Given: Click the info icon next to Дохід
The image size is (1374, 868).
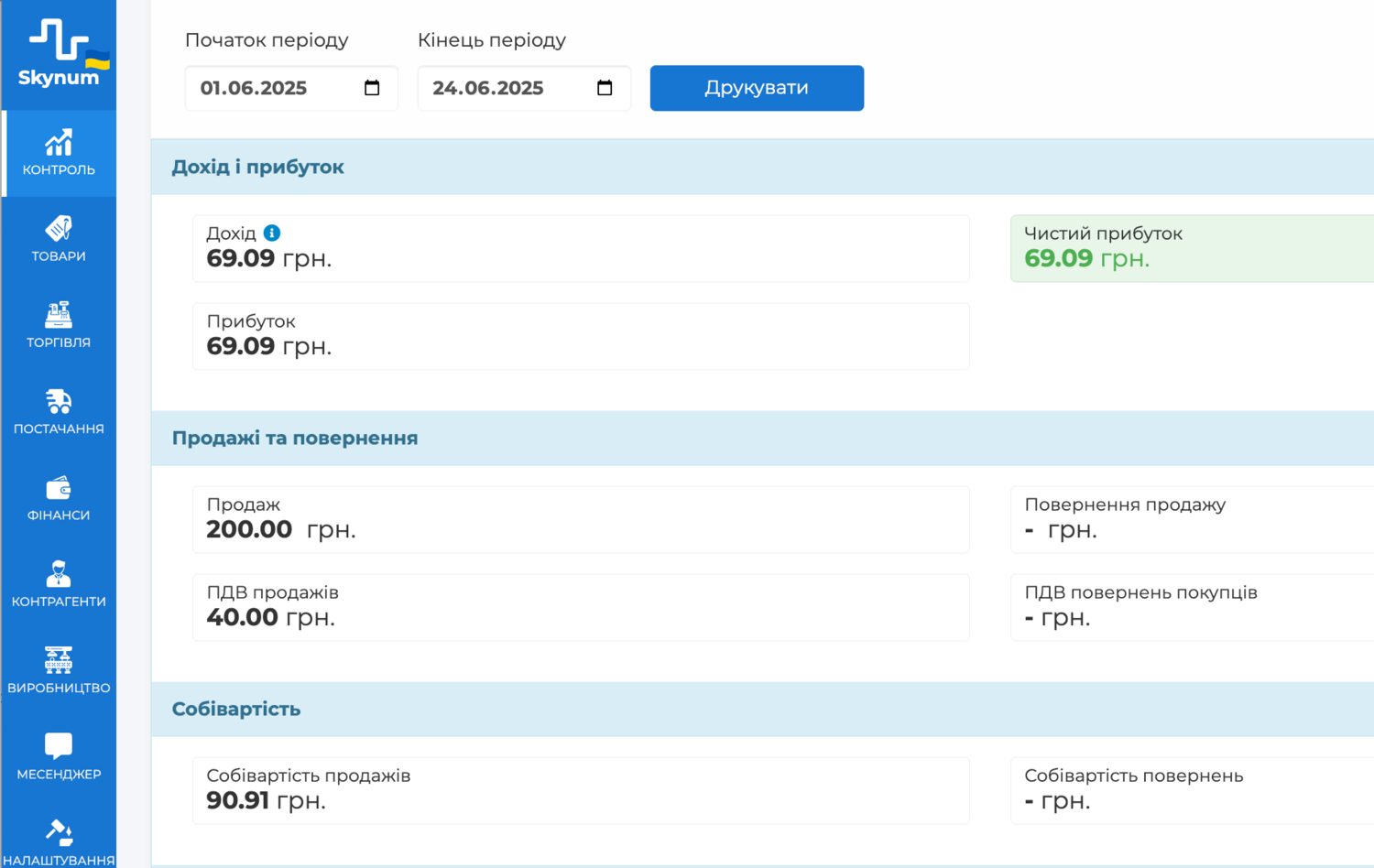Looking at the screenshot, I should click(x=272, y=233).
